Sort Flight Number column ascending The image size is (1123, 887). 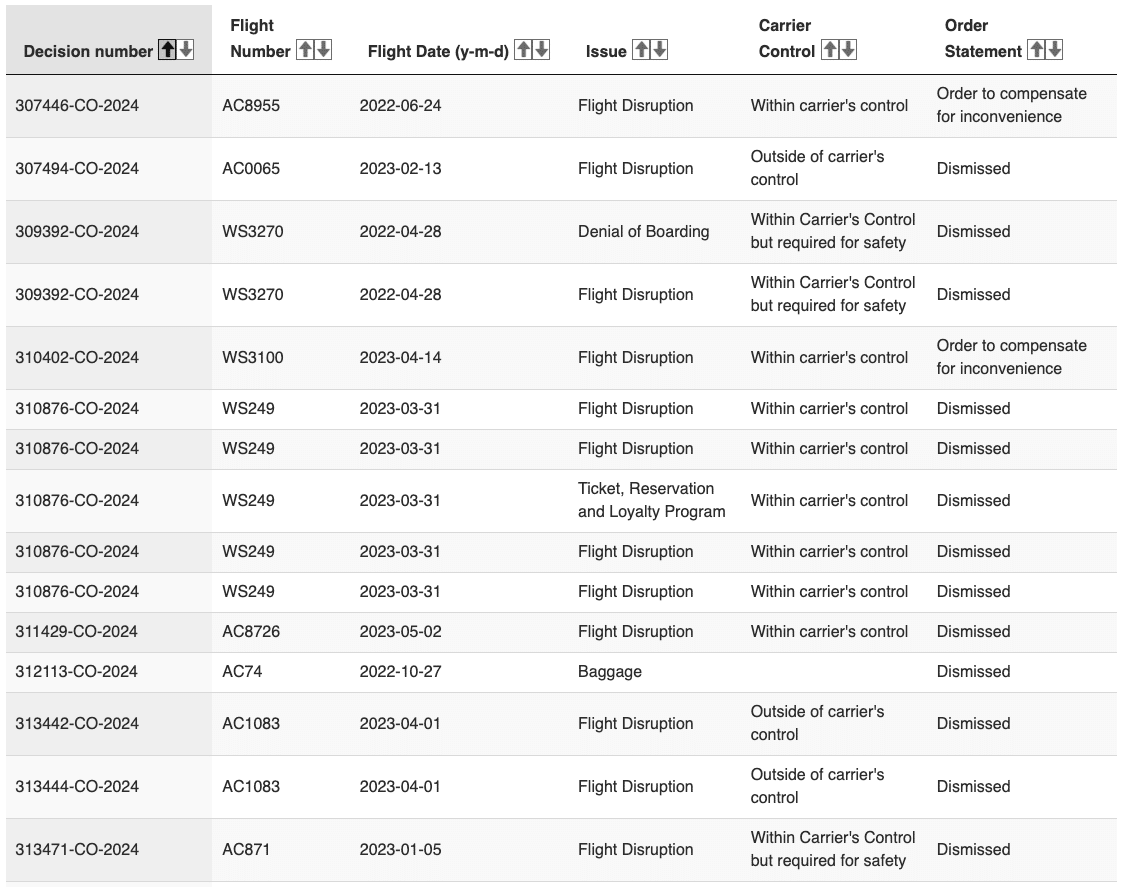coord(305,50)
